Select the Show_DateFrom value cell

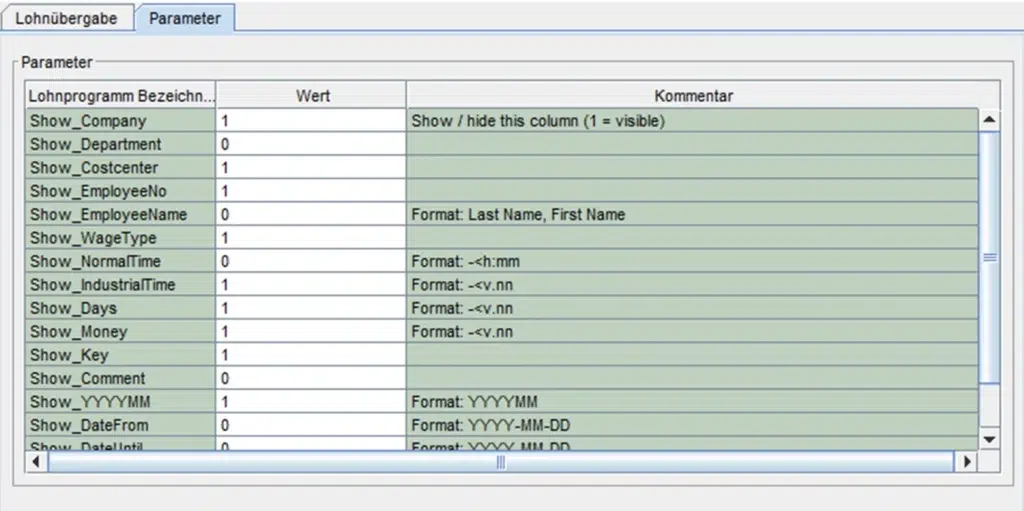coord(311,425)
